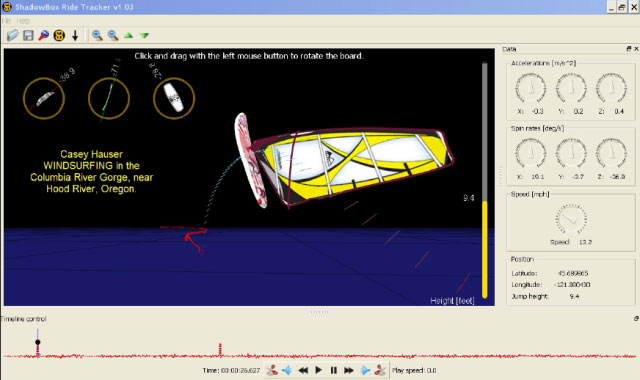
Task: Click the Speed value 13.2
Action: point(585,242)
